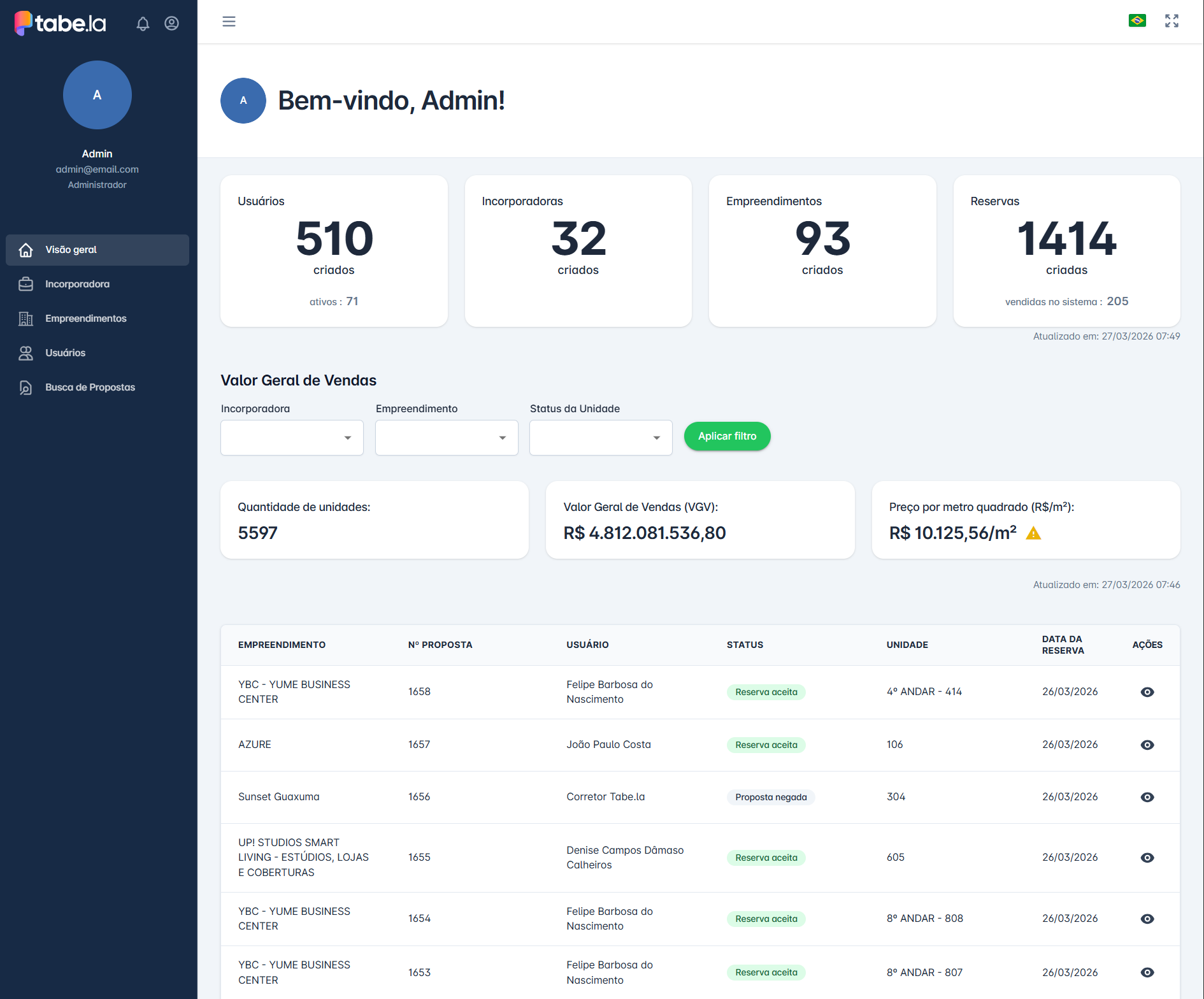
Task: Toggle the hamburger menu icon
Action: 229,22
